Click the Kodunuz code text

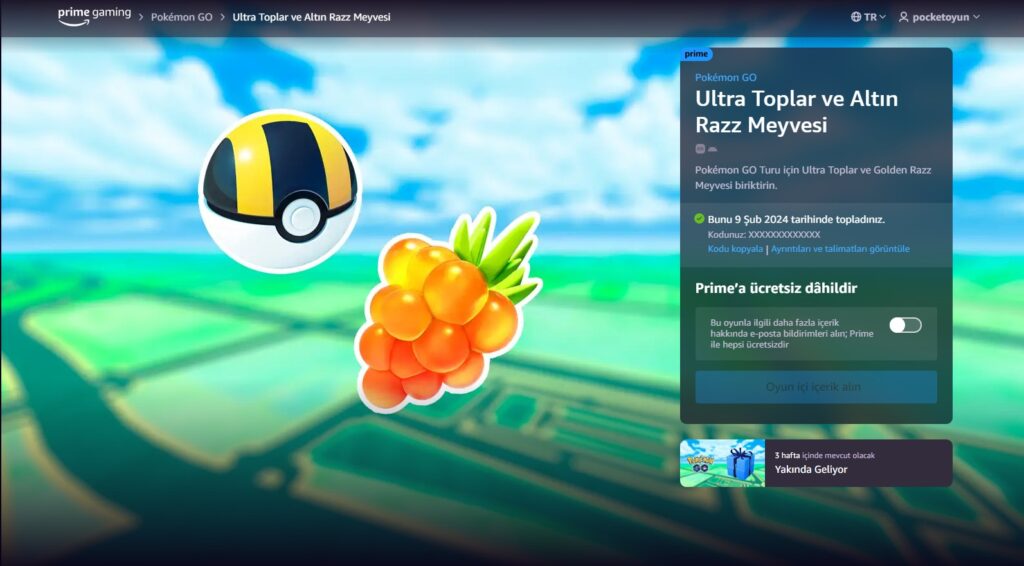(x=764, y=234)
